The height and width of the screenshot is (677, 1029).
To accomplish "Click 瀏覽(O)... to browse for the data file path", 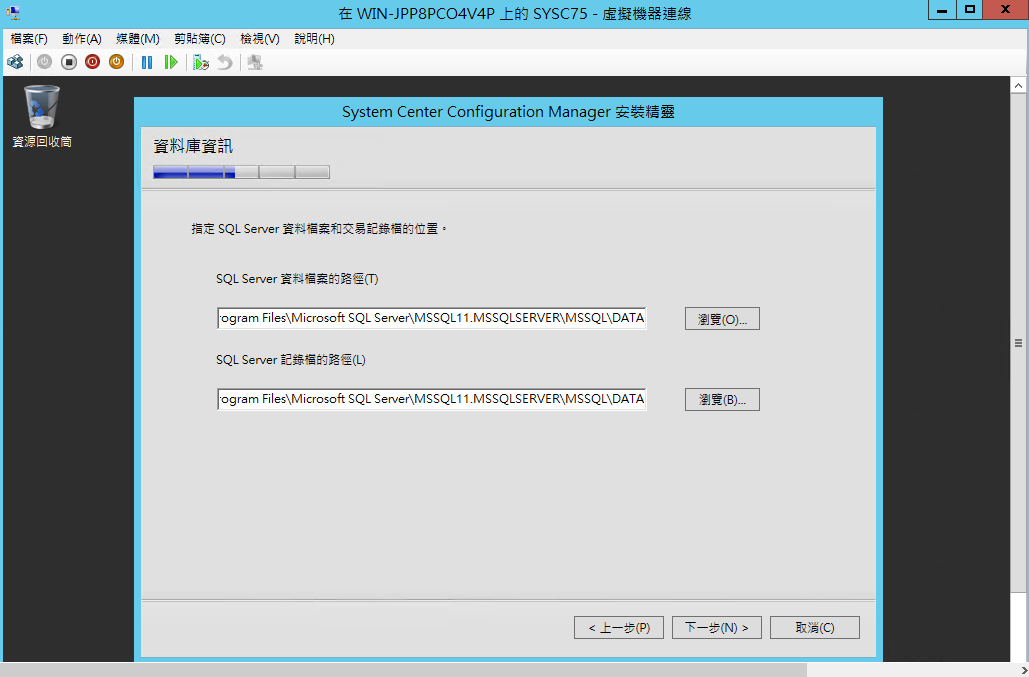I will [722, 319].
